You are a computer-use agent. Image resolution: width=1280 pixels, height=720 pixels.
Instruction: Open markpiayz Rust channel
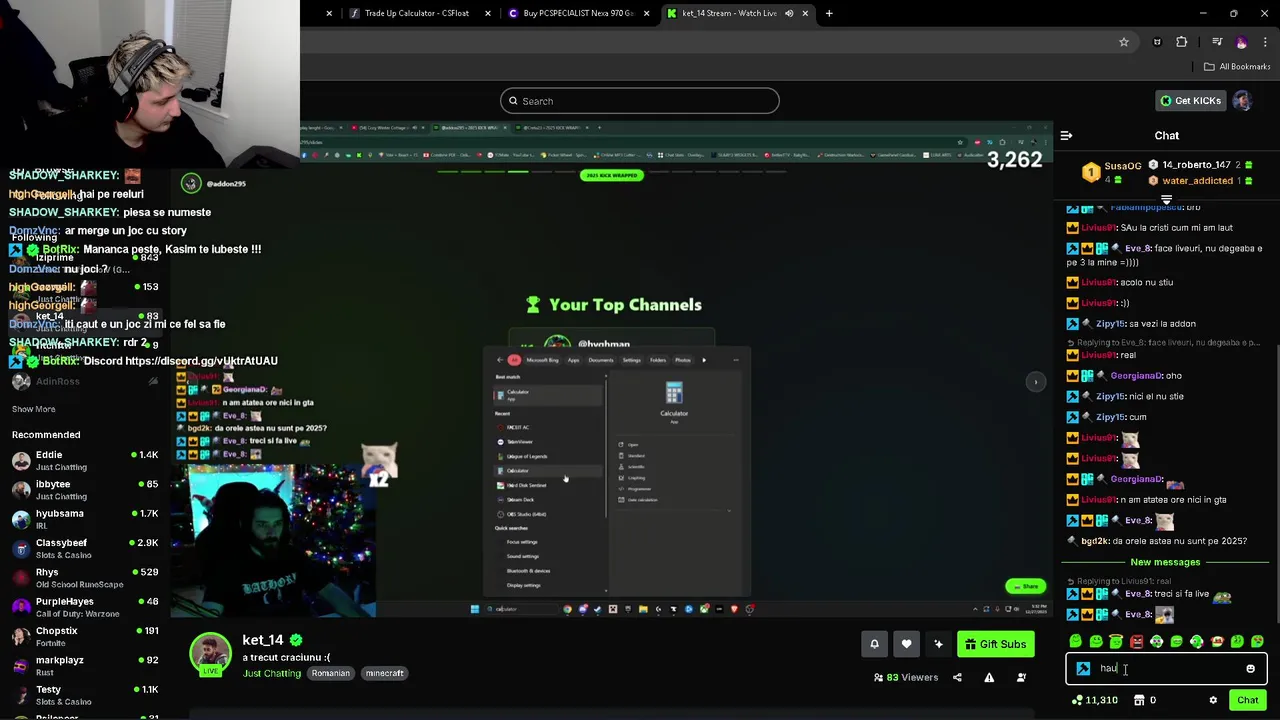click(84, 666)
